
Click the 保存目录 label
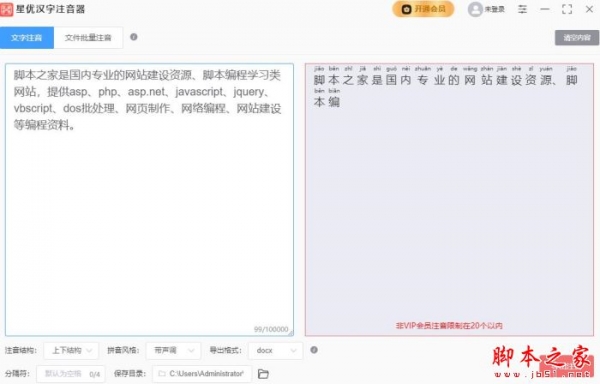pos(130,374)
